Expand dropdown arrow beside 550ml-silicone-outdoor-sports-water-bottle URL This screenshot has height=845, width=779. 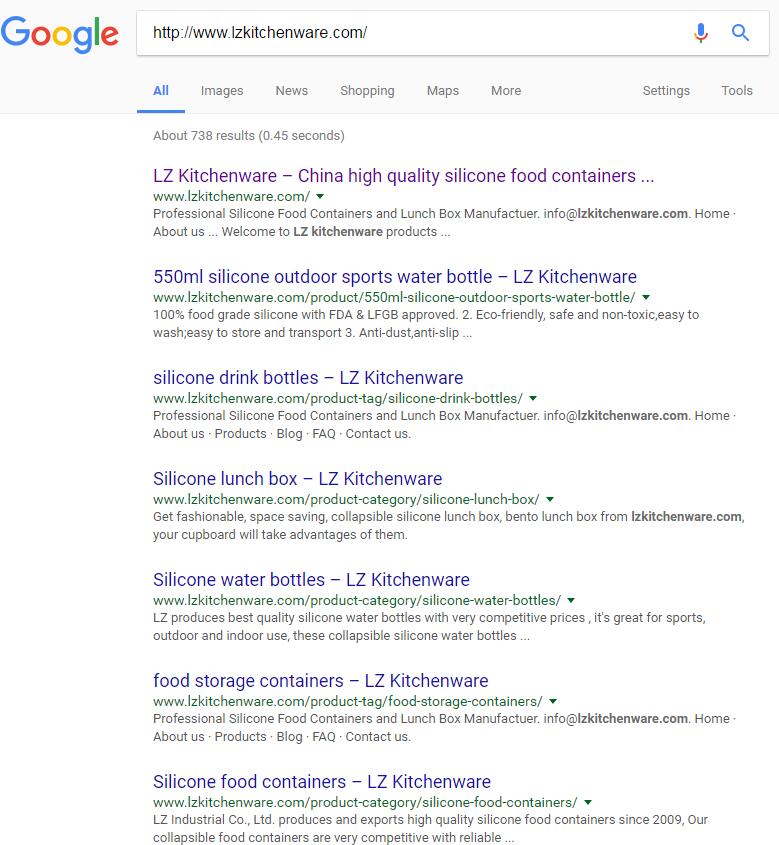pos(646,297)
